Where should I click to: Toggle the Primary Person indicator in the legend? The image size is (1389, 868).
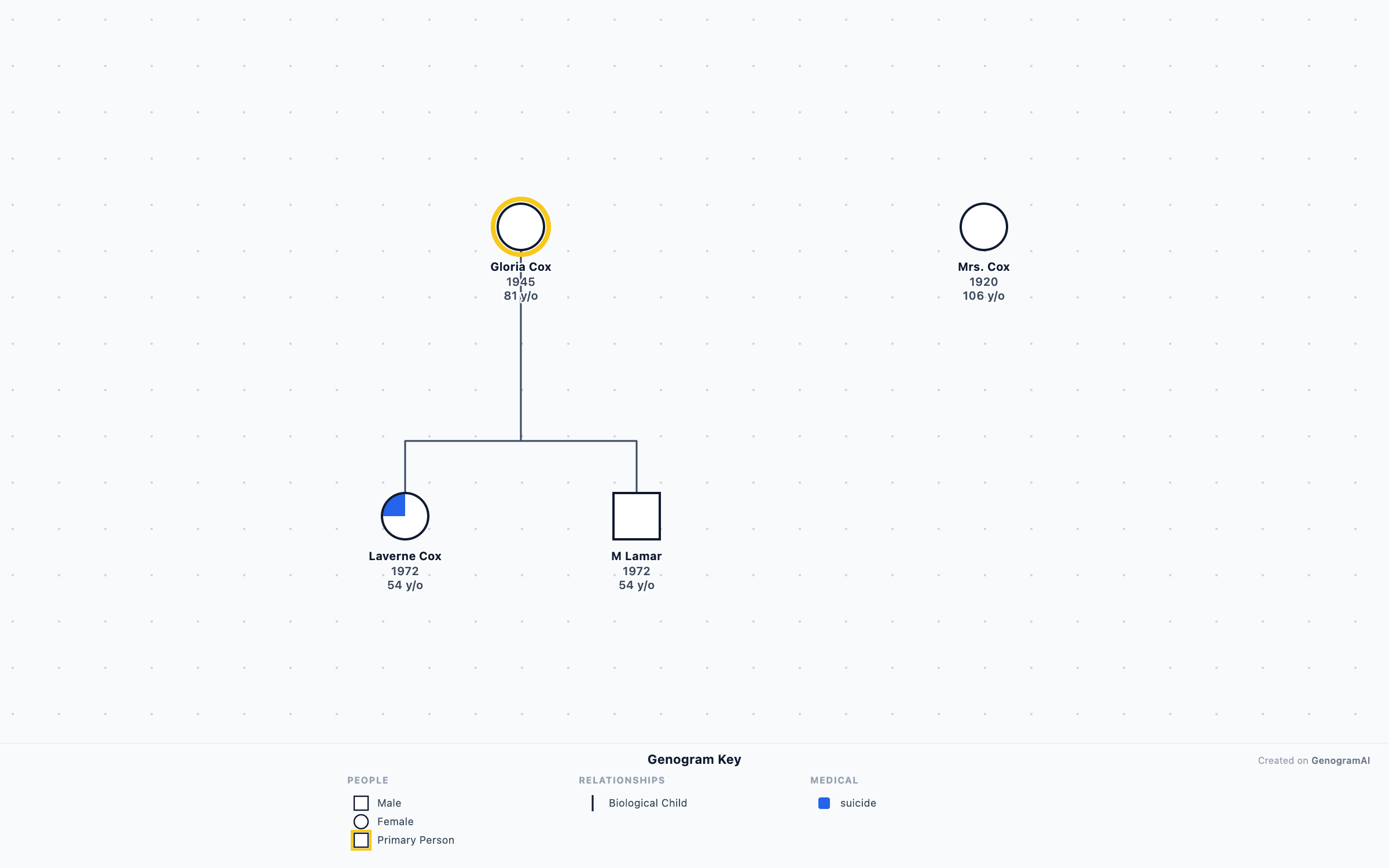pyautogui.click(x=361, y=840)
